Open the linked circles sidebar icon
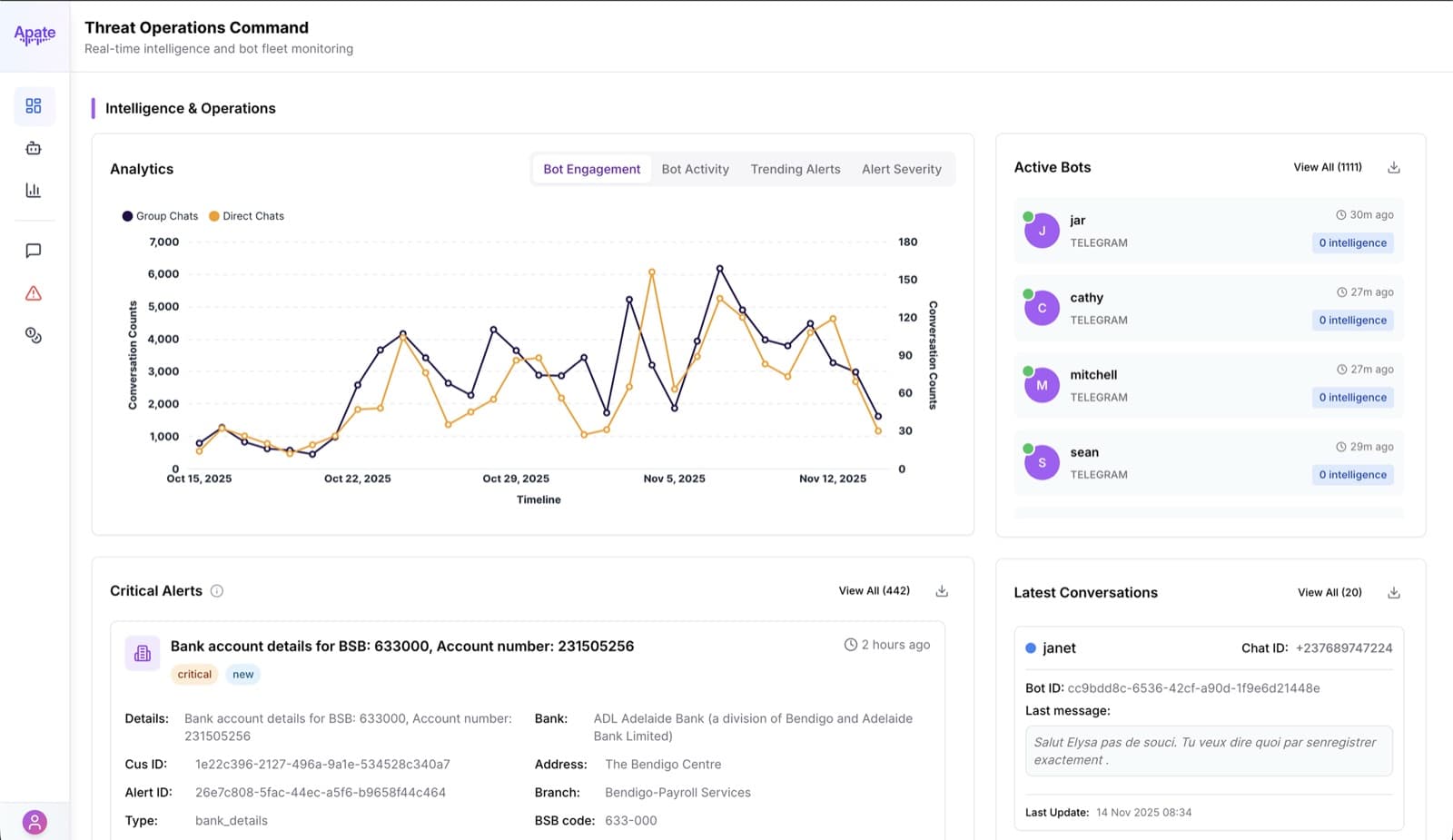 34,335
